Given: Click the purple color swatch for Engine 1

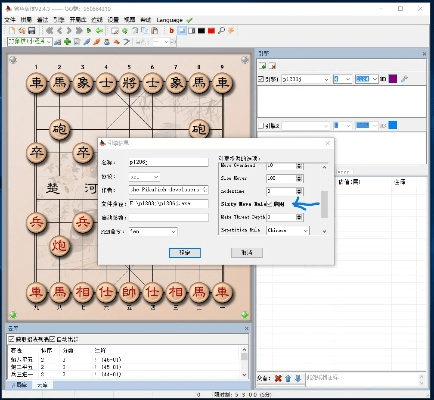Looking at the screenshot, I should click(x=393, y=79).
